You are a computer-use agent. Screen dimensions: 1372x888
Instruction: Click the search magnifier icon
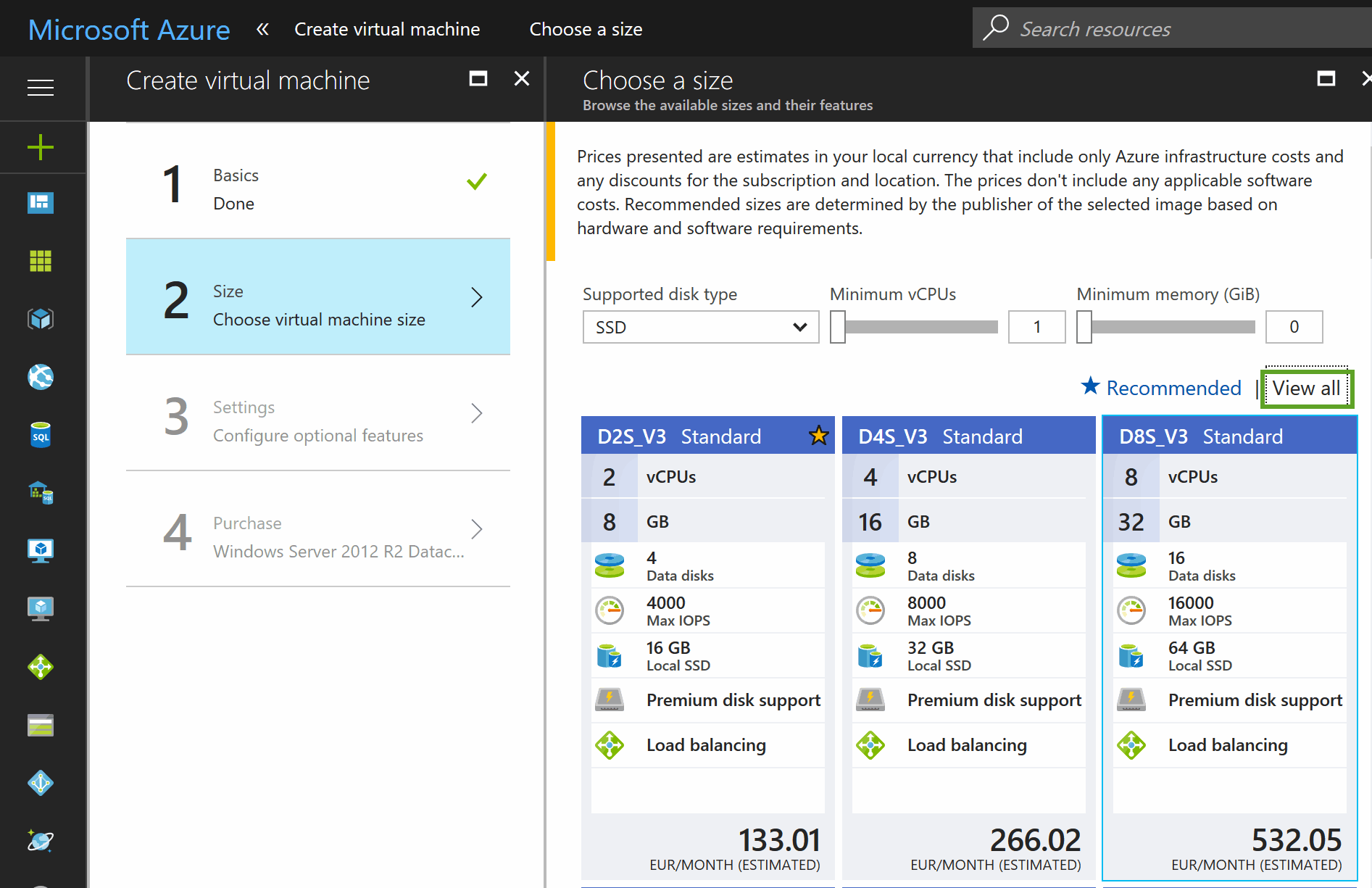(996, 28)
